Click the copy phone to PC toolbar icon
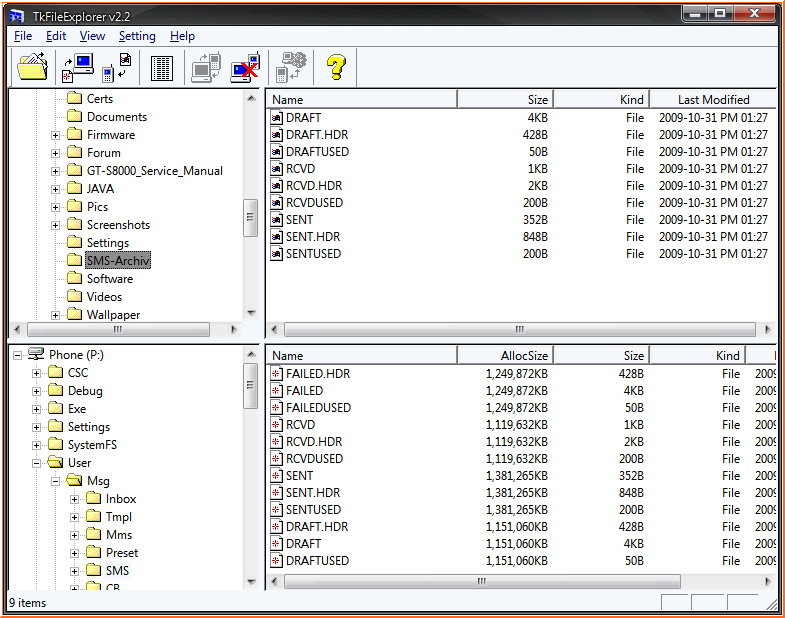785x618 pixels. click(116, 67)
